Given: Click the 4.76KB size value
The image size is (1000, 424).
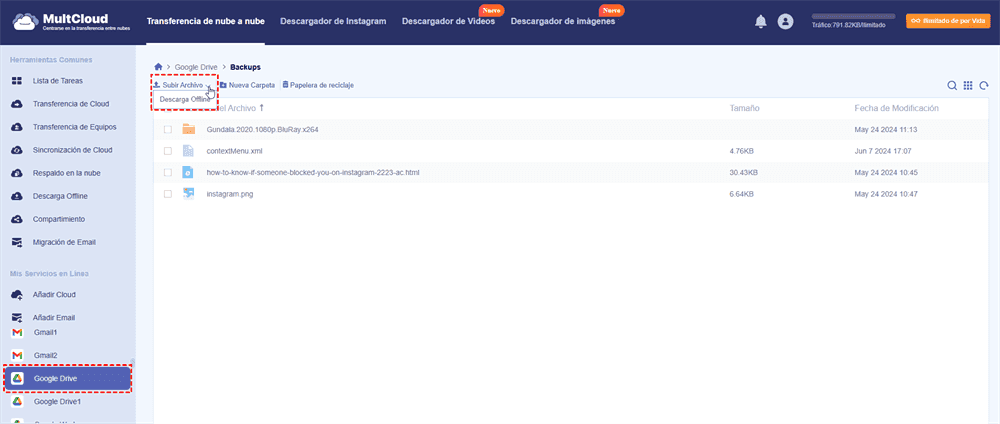Looking at the screenshot, I should tap(742, 151).
